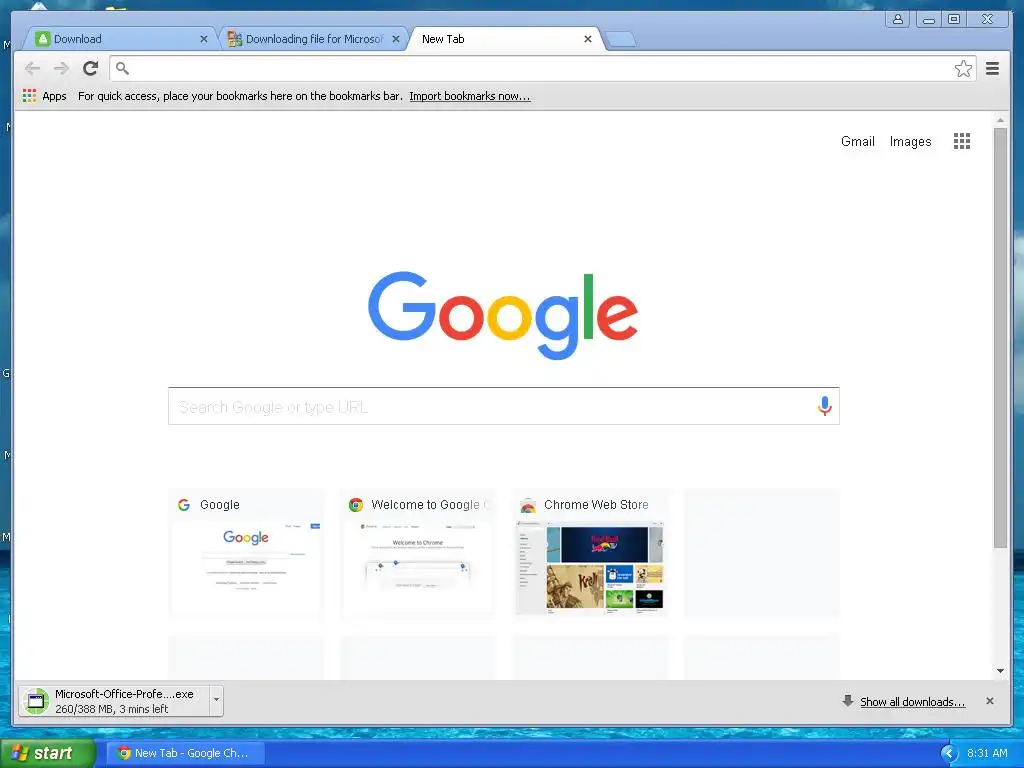Click Import bookmarks now link

(470, 96)
